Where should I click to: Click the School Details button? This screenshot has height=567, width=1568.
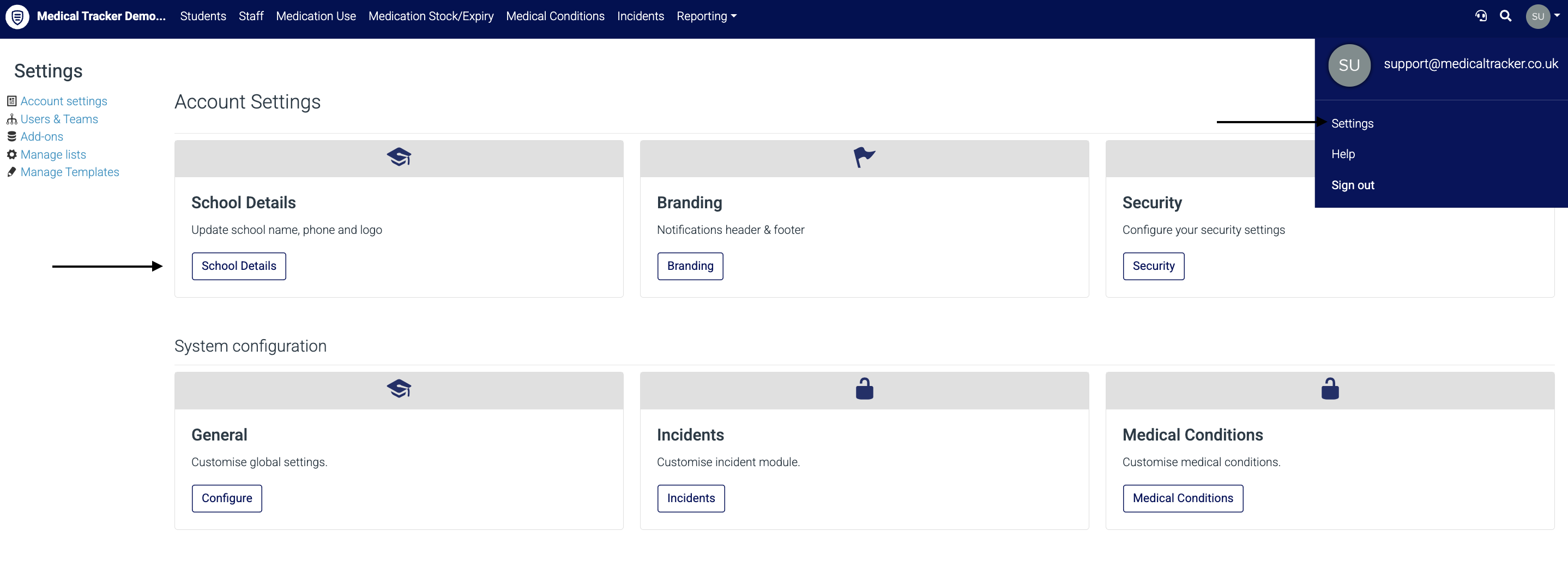point(239,267)
